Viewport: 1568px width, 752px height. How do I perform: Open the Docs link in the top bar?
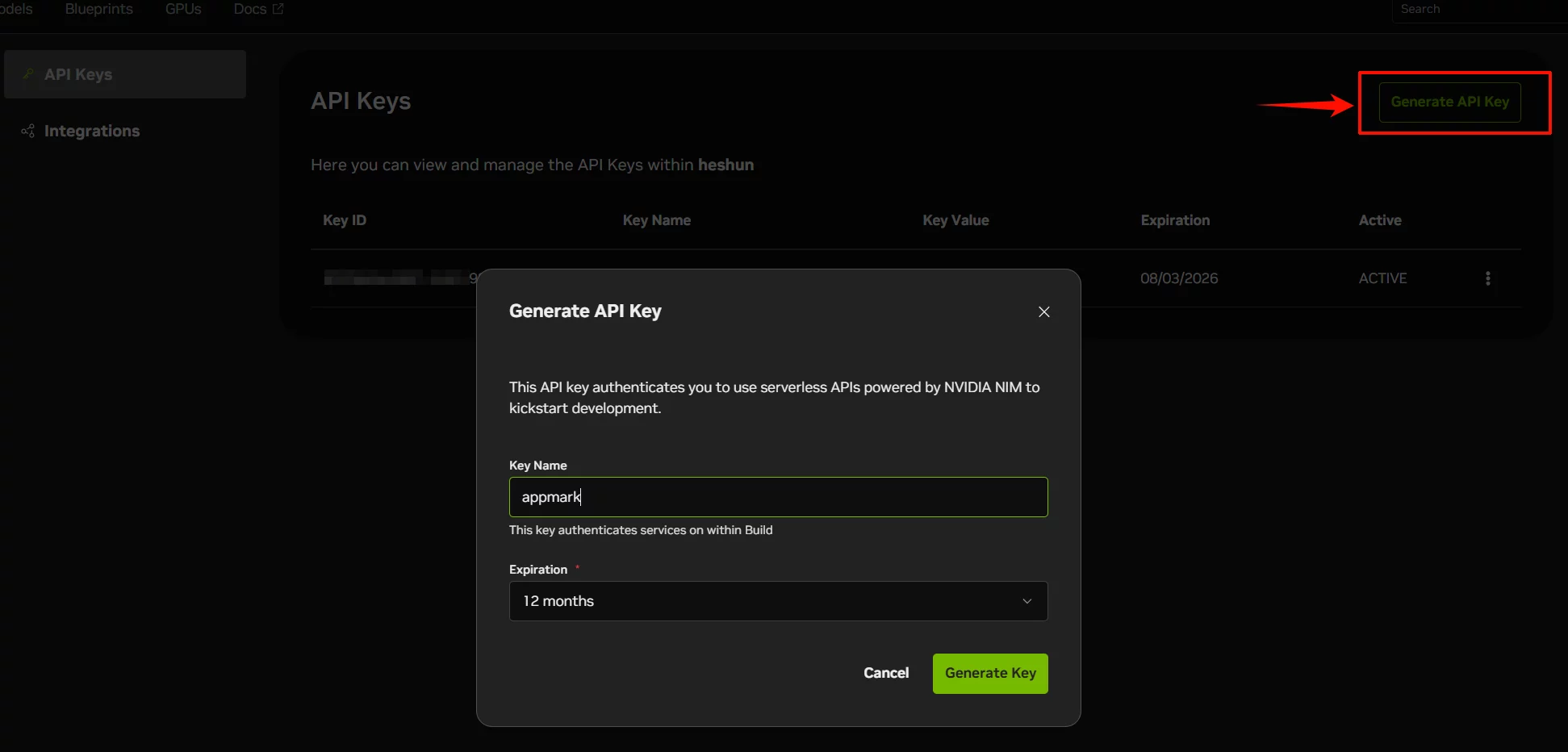249,9
